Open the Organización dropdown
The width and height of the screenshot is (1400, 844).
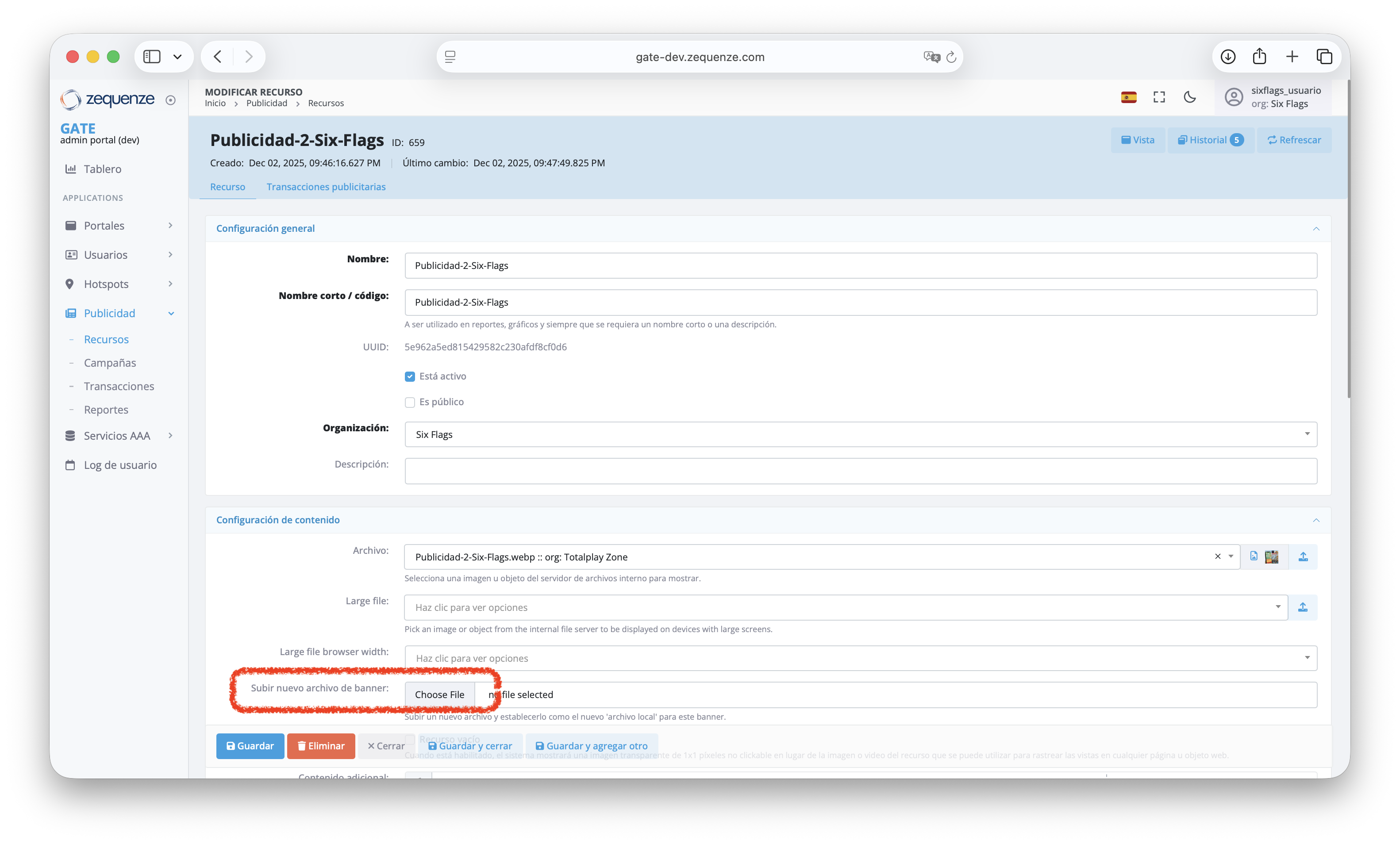pos(860,434)
